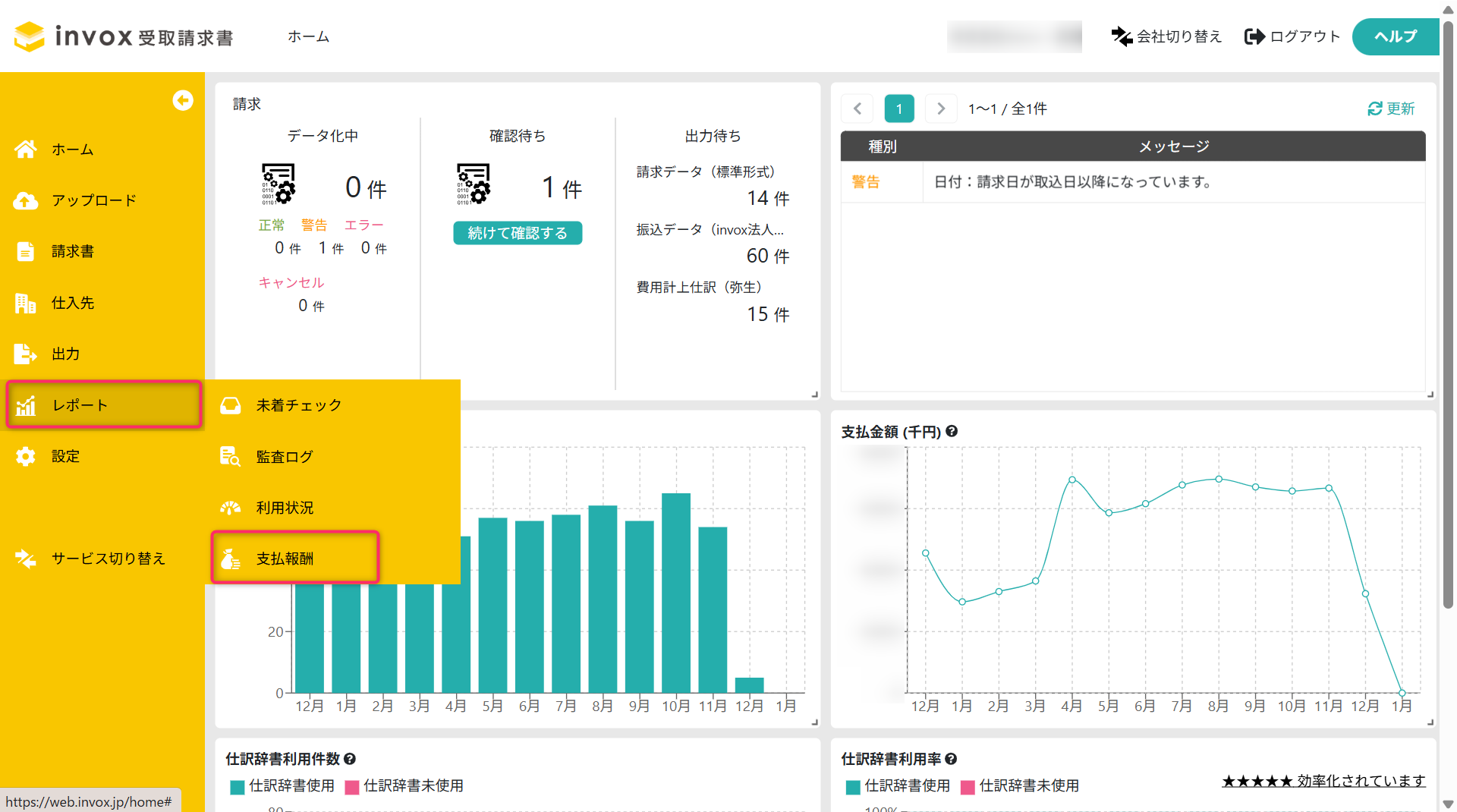Screen dimensions: 1457x812
Task: Click the 確認待ち data processing icon
Action: click(474, 184)
